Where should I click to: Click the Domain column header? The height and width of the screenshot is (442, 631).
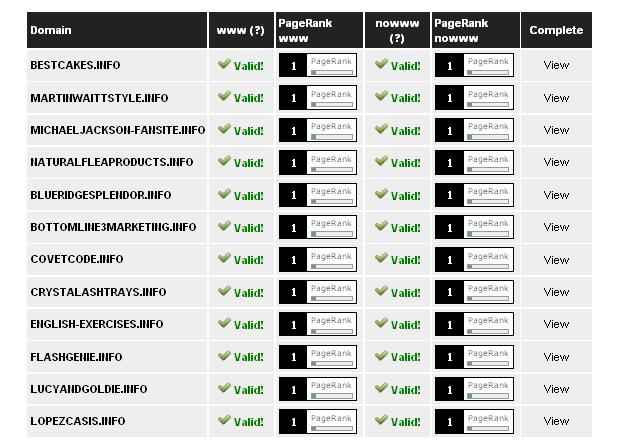(x=51, y=30)
